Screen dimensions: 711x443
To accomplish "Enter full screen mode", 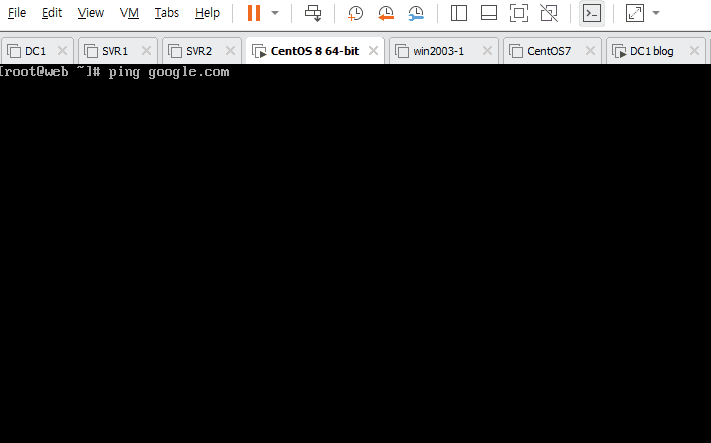I will point(519,13).
